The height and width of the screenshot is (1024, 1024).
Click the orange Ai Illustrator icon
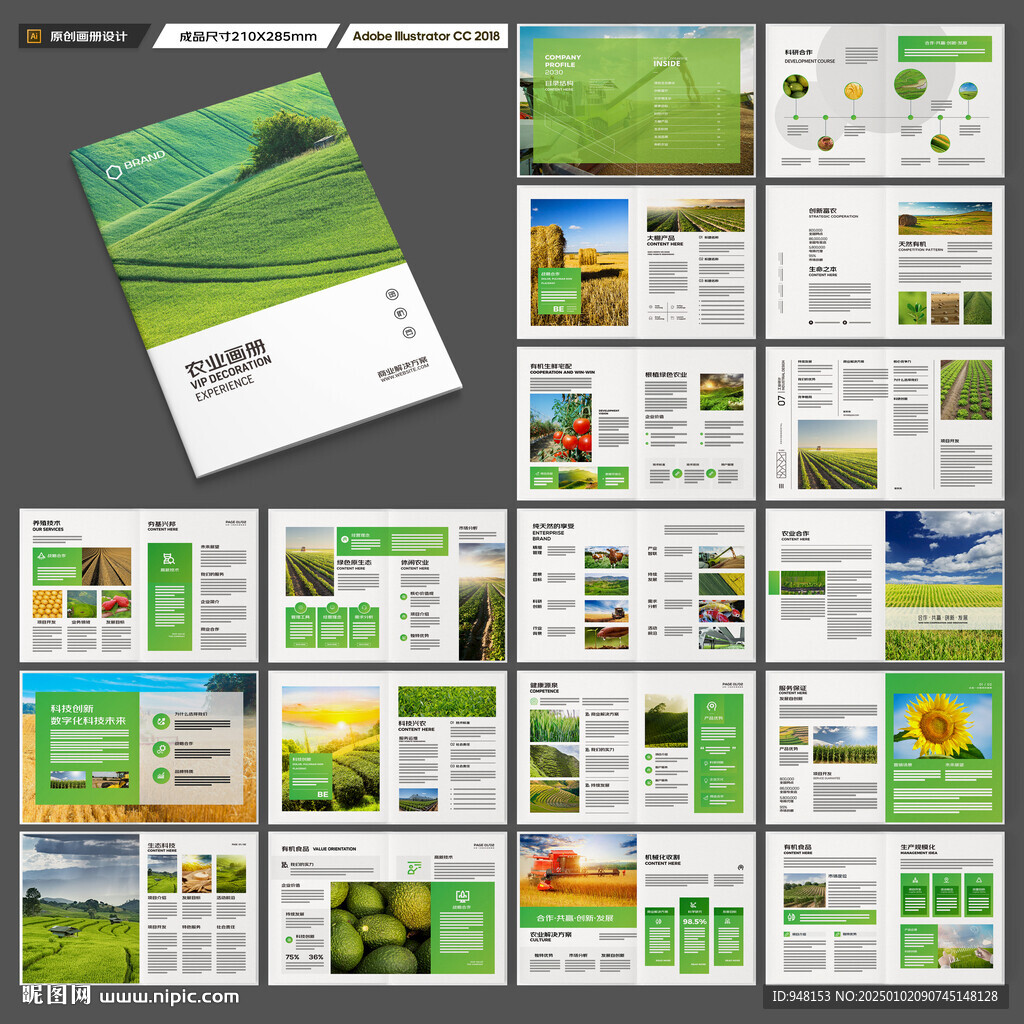34,37
